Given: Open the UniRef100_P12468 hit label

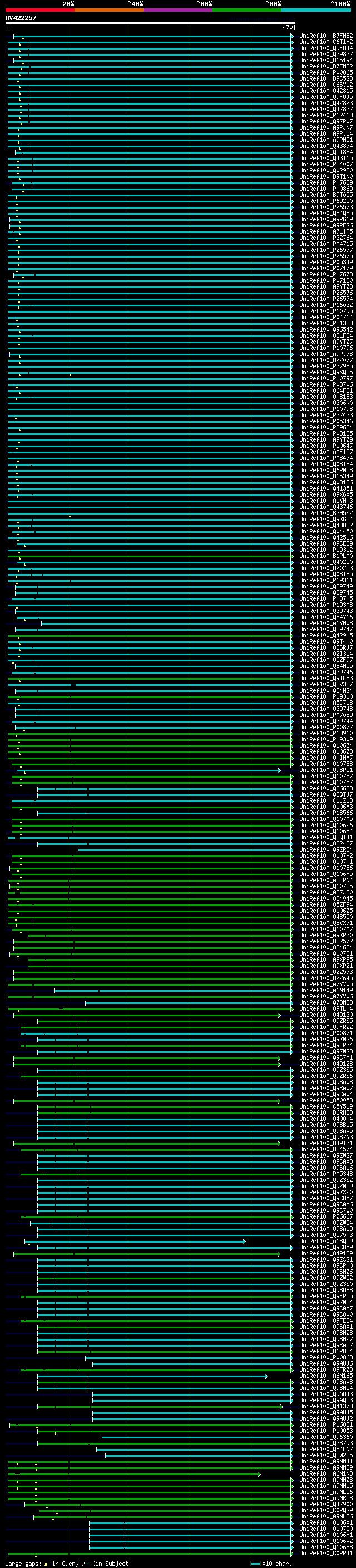Looking at the screenshot, I should 325,116.
